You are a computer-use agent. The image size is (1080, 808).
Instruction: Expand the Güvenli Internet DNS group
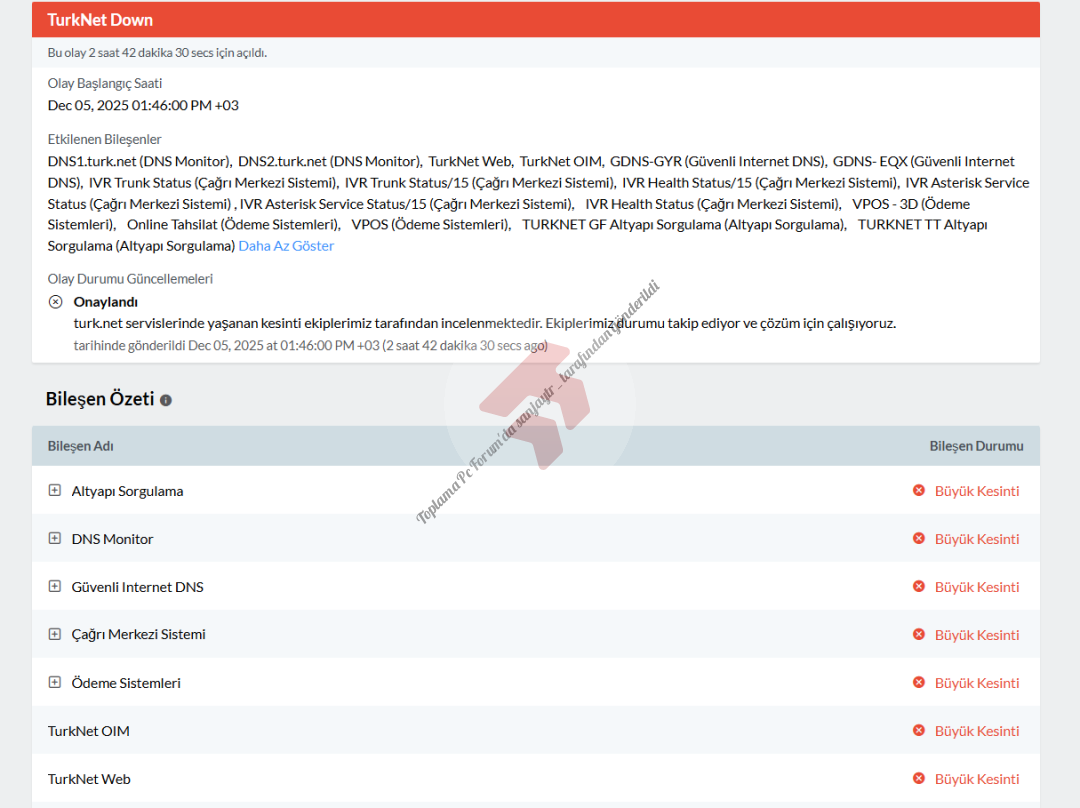55,586
